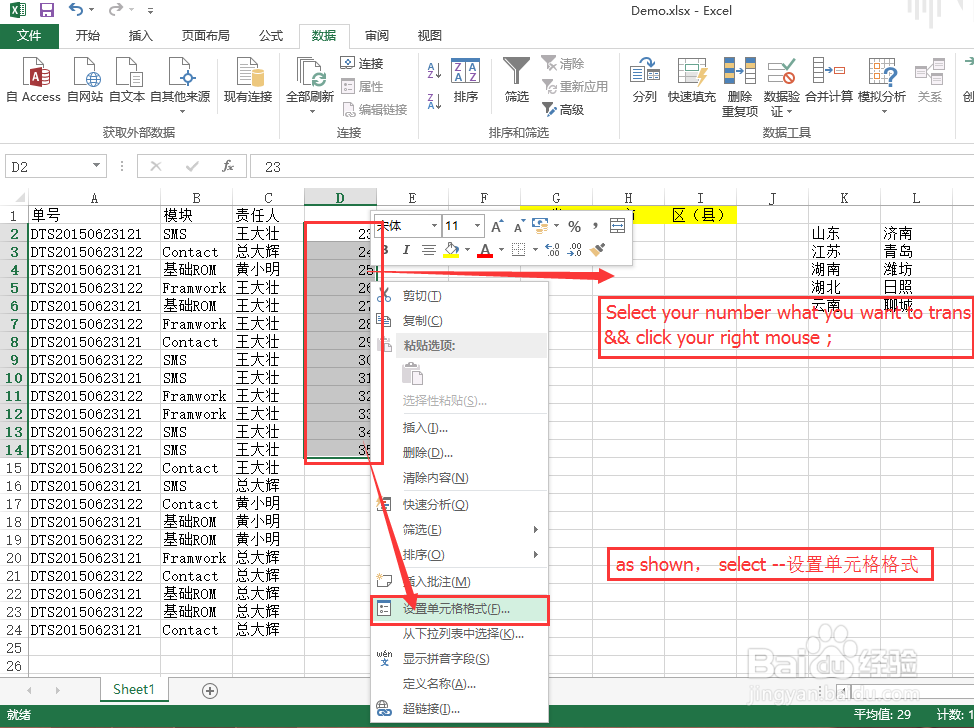The image size is (974, 728).
Task: Choose Format Cells in context menu
Action: click(460, 609)
